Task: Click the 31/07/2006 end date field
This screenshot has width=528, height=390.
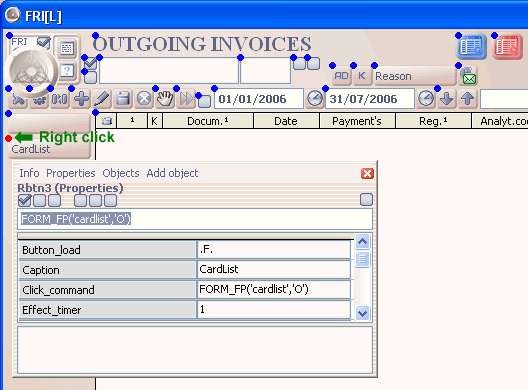Action: 369,99
